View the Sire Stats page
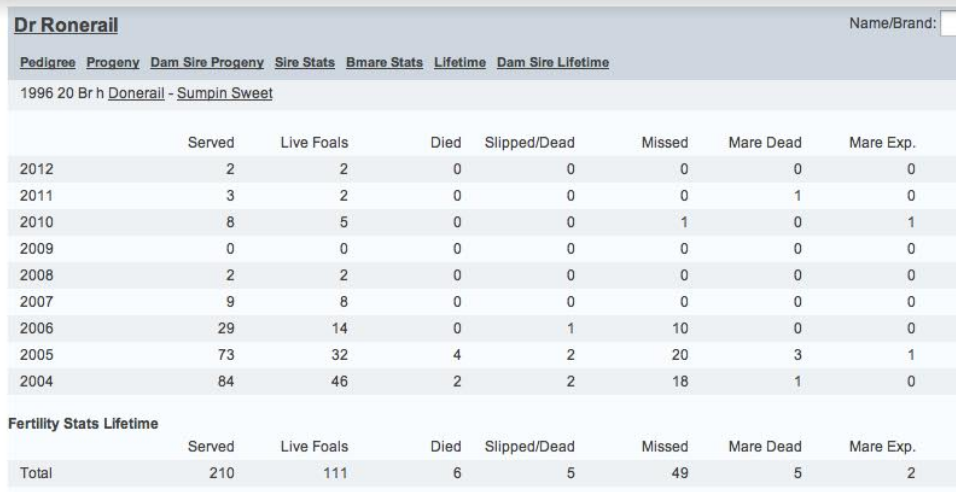Image resolution: width=956 pixels, height=492 pixels. (x=305, y=62)
